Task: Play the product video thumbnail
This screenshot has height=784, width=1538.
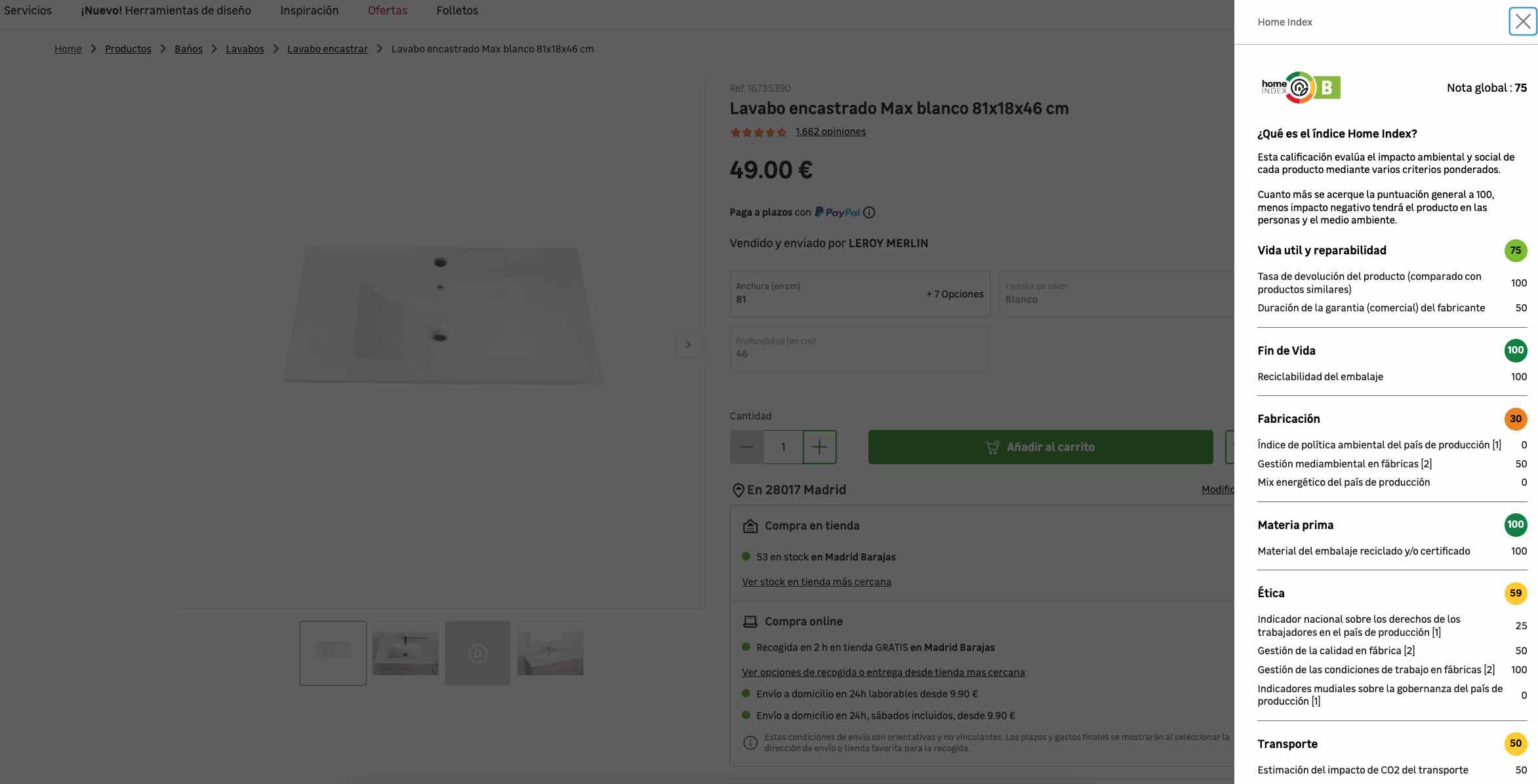Action: 477,653
